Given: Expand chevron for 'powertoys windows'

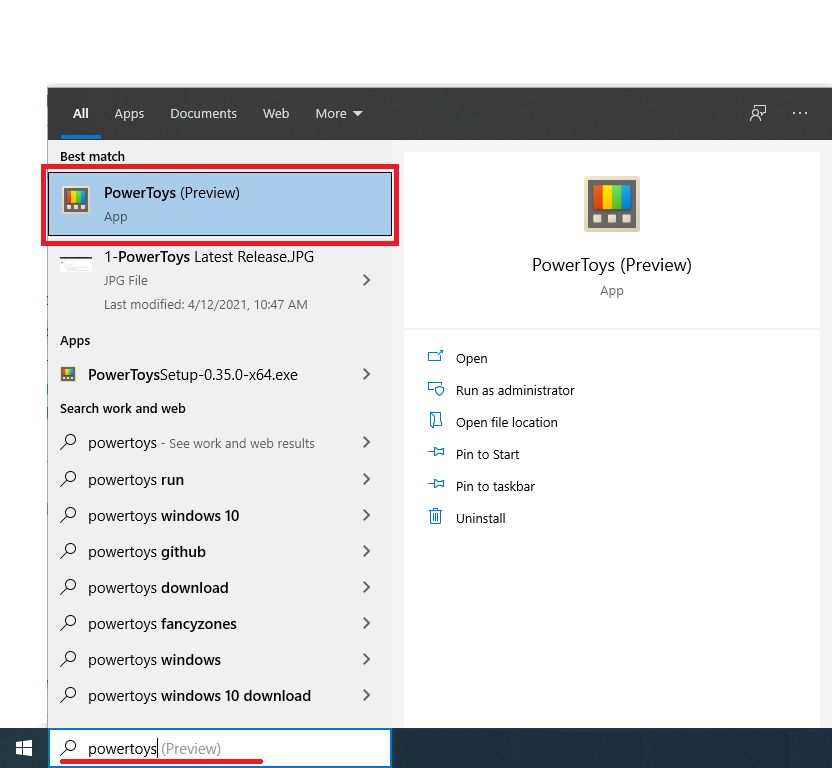Looking at the screenshot, I should click(x=366, y=660).
